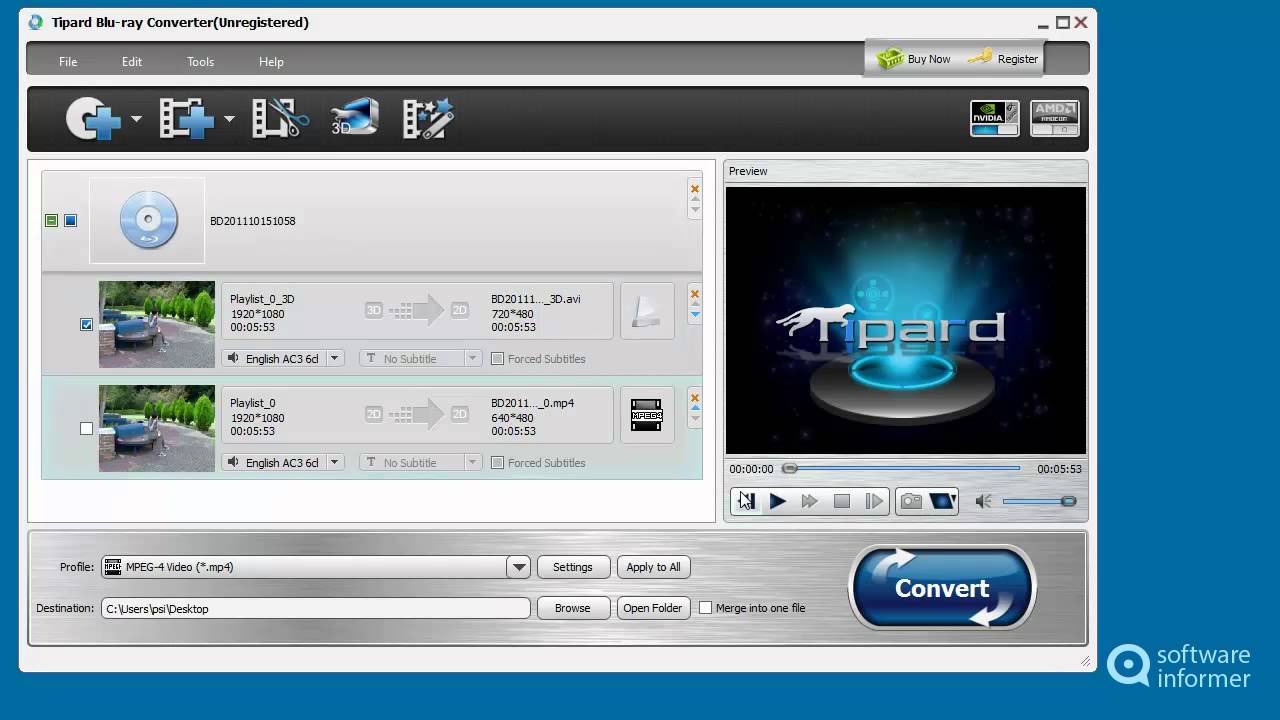This screenshot has width=1280, height=720.
Task: Uncheck the Playlist_0_3D checkbox
Action: (x=86, y=324)
